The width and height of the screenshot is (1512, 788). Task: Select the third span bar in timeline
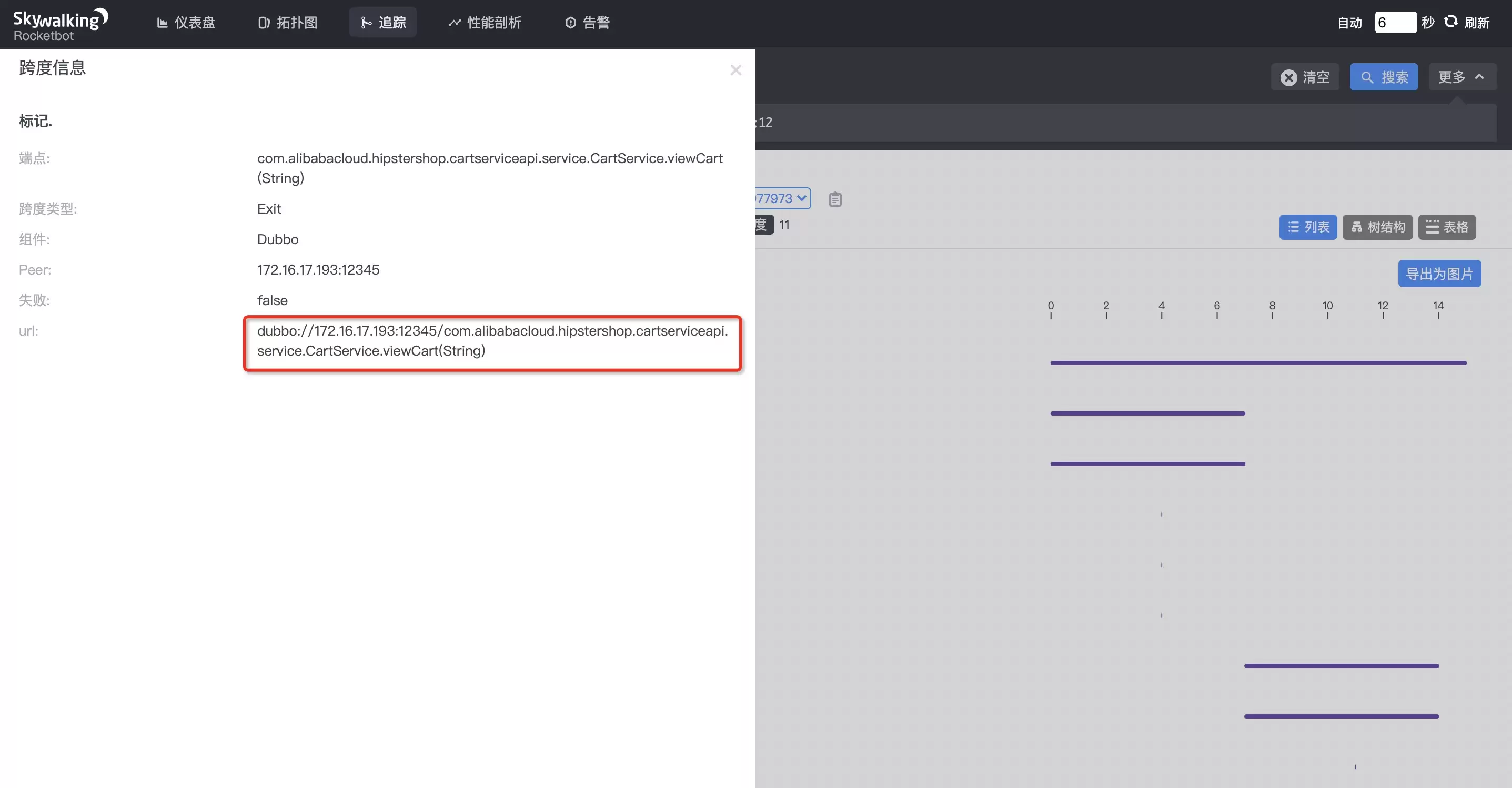coord(1147,463)
